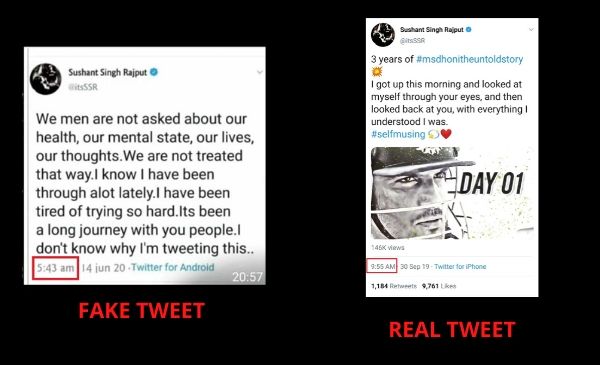Click the Twitter for Android source link
This screenshot has height=365, width=600.
[173, 267]
